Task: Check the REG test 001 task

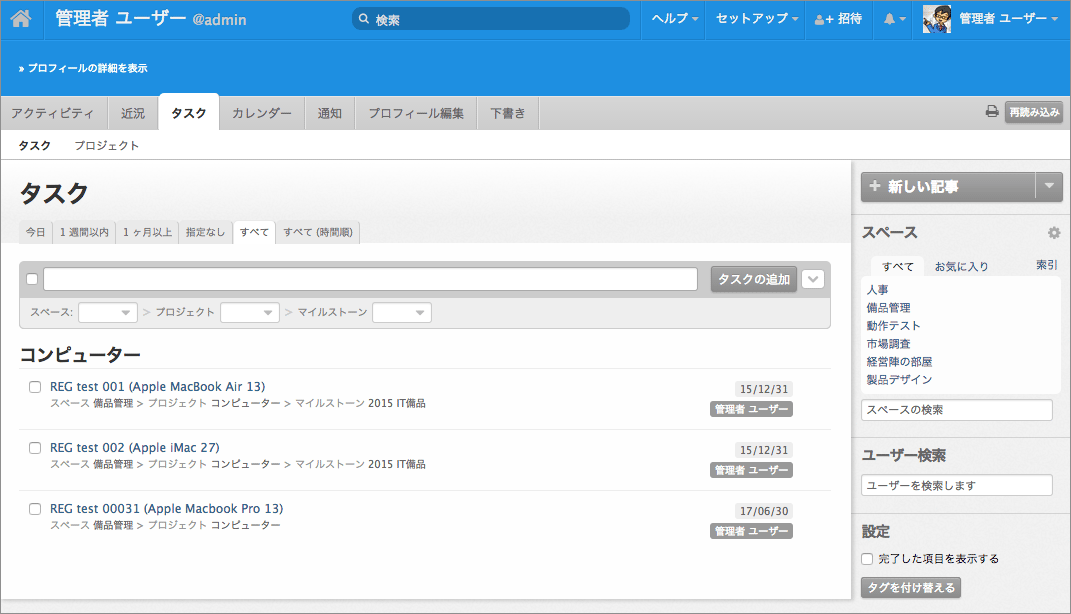Action: (x=35, y=387)
